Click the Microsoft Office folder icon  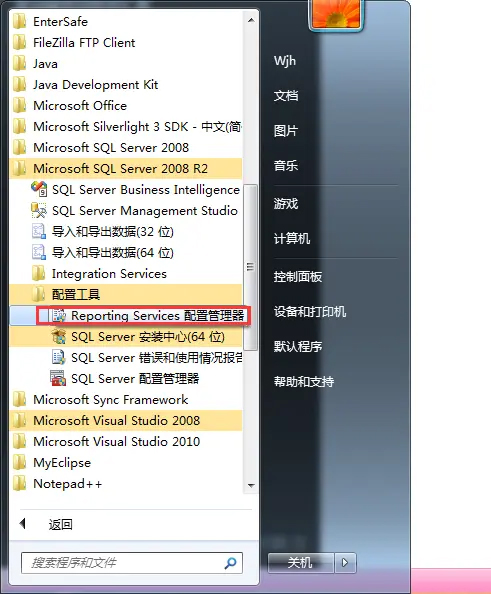20,105
